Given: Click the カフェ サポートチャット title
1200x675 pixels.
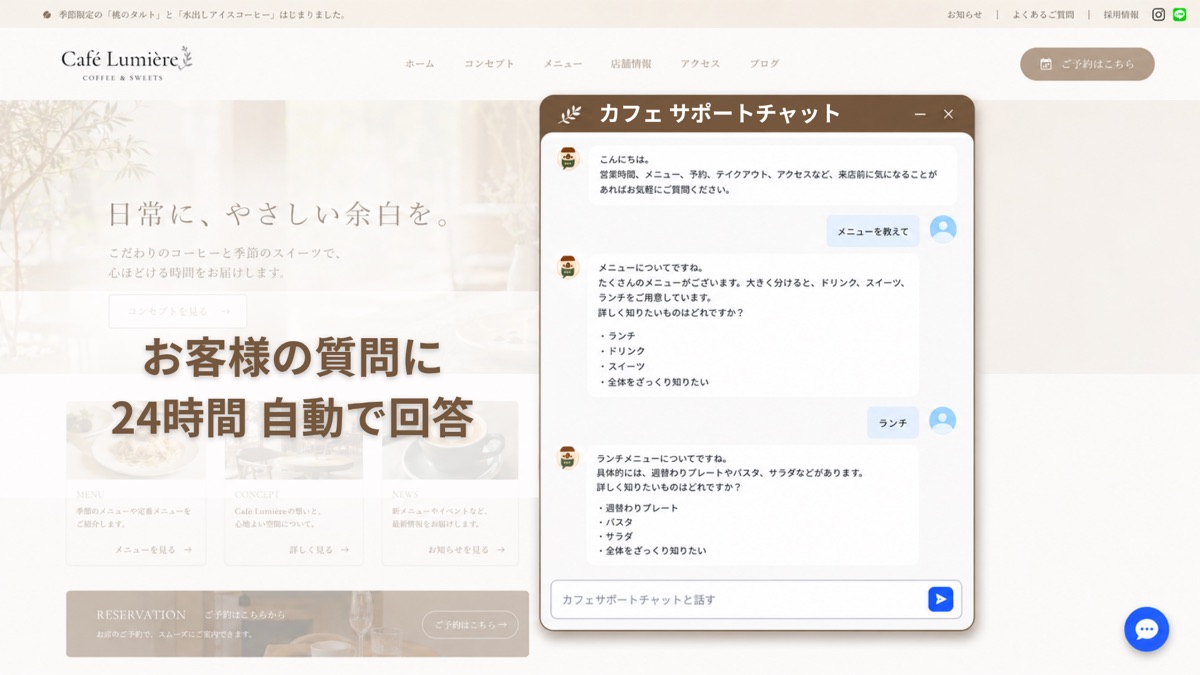Looking at the screenshot, I should [x=720, y=114].
